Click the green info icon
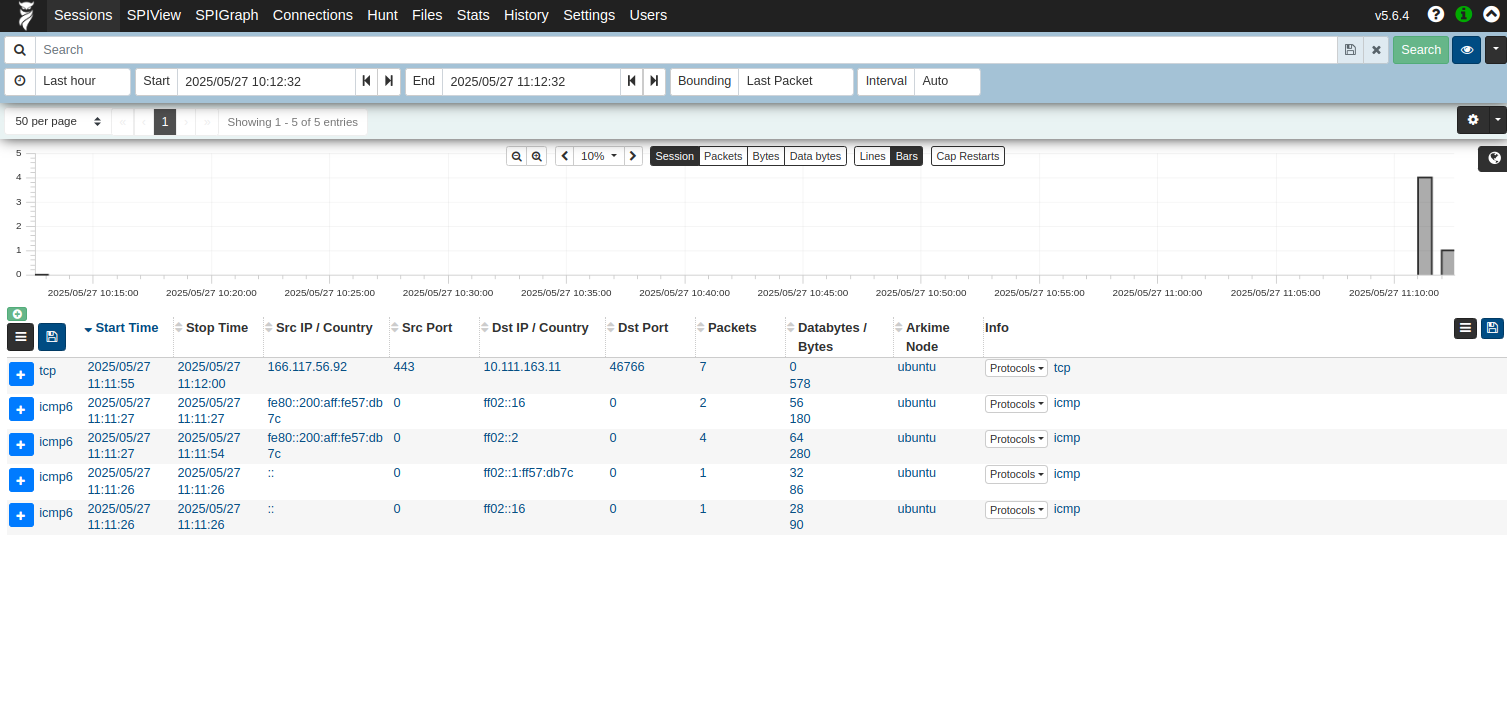Image resolution: width=1507 pixels, height=720 pixels. point(1463,15)
